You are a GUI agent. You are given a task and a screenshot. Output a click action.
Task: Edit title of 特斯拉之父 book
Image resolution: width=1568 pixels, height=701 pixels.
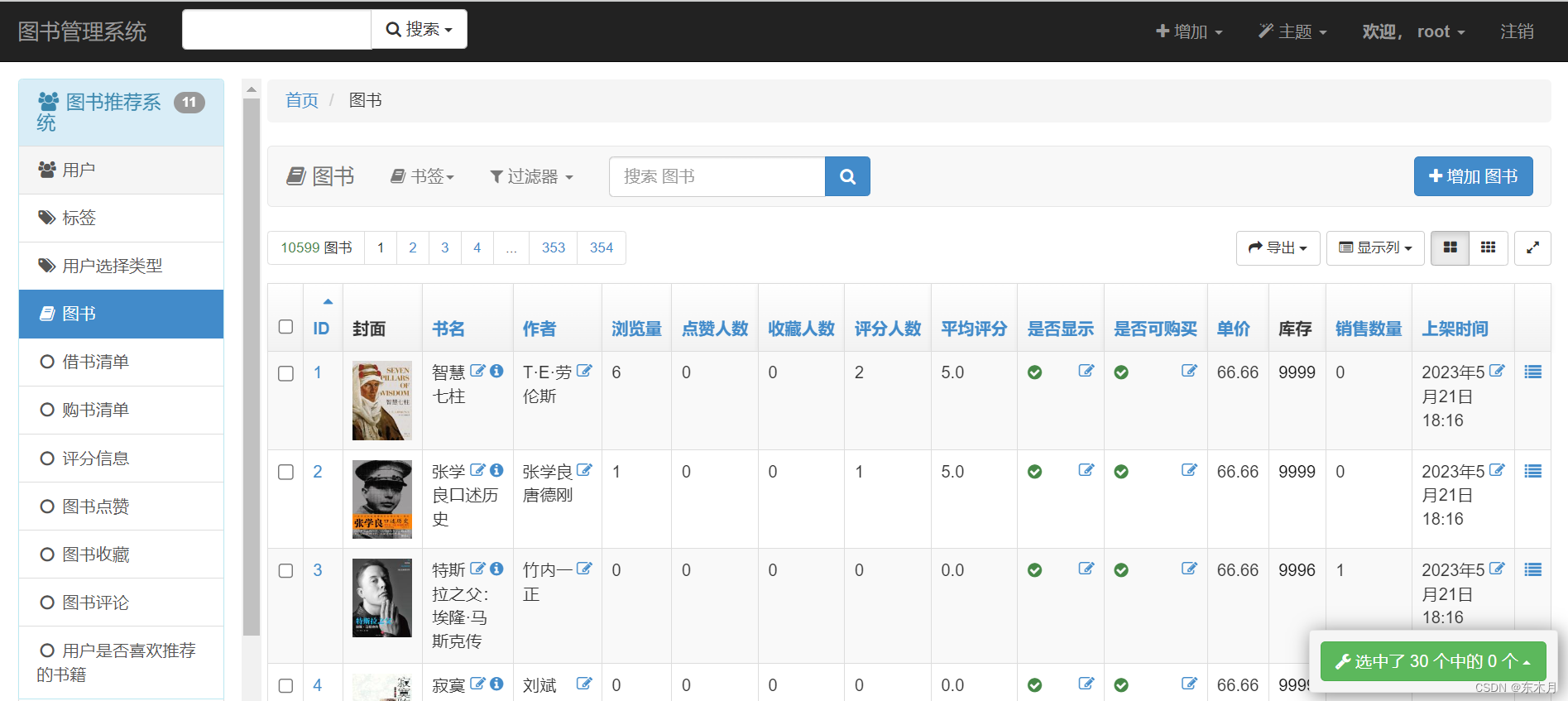pos(477,569)
